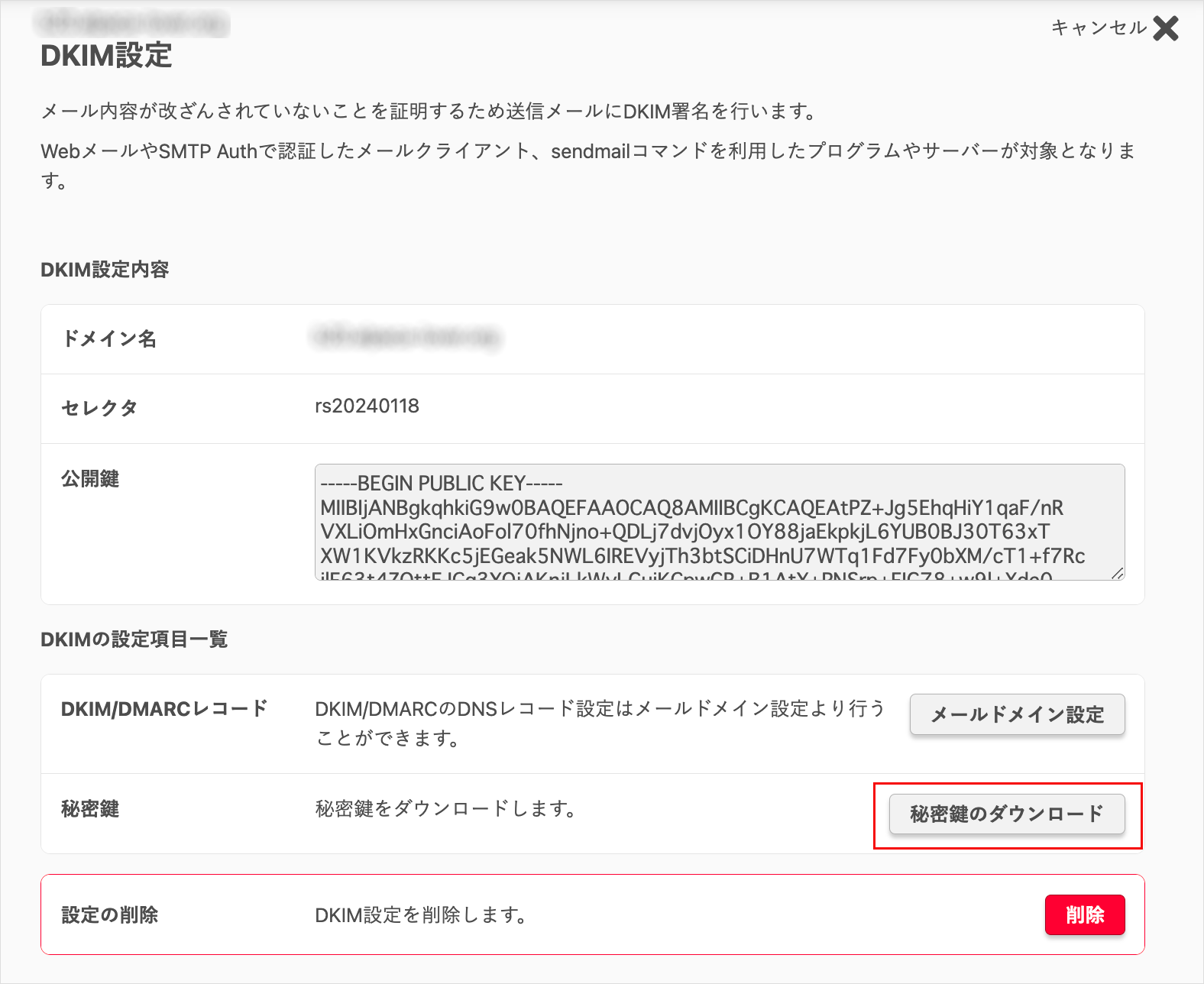
Task: Click the セレクタ row label
Action: pyautogui.click(x=99, y=408)
